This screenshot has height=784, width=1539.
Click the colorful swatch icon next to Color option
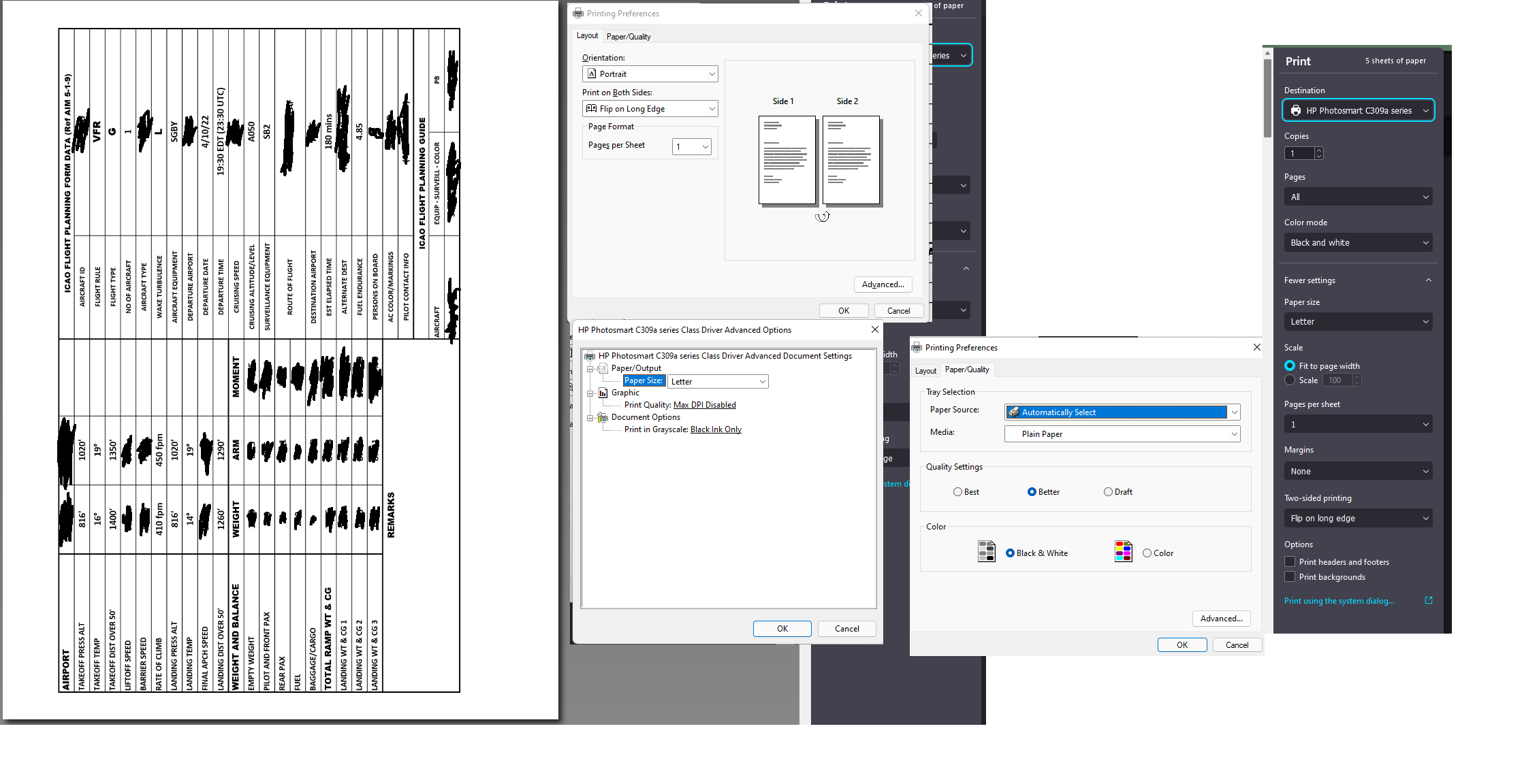pyautogui.click(x=1123, y=551)
